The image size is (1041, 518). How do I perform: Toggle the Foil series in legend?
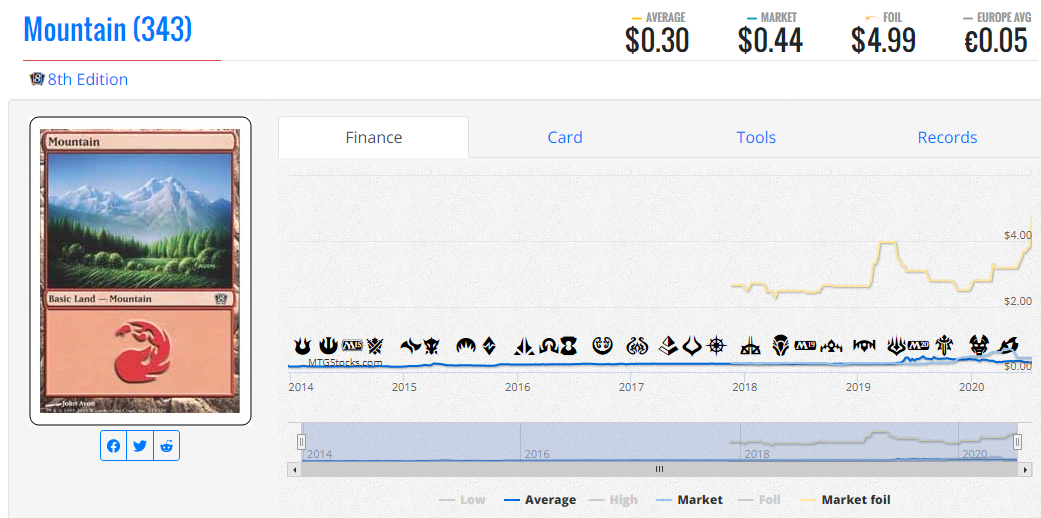point(760,499)
